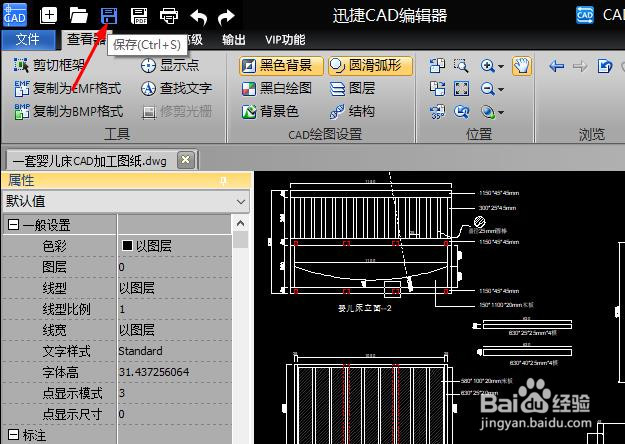Print the drawing using printer icon

(169, 16)
